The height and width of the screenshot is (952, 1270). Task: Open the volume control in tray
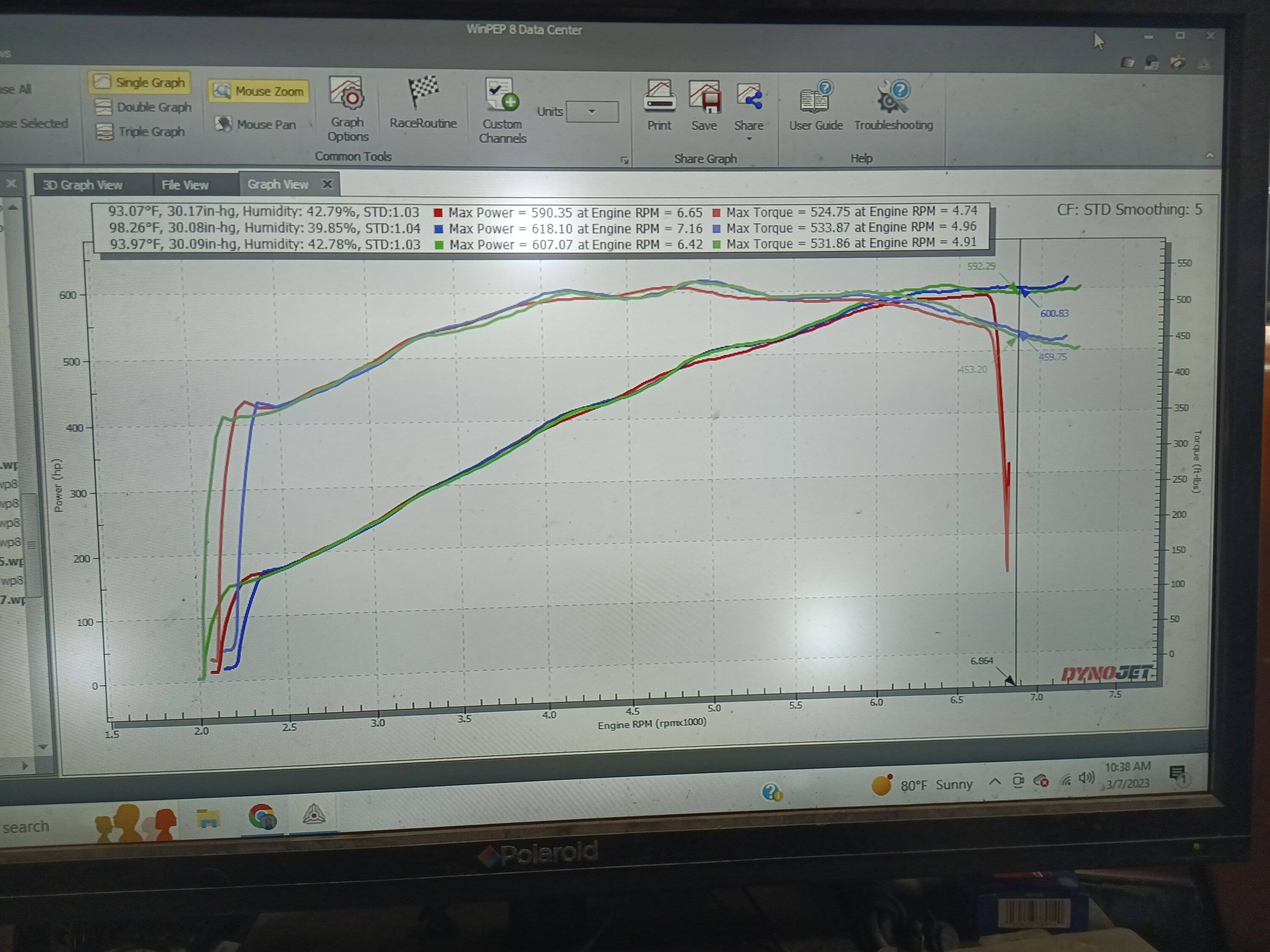click(1087, 778)
